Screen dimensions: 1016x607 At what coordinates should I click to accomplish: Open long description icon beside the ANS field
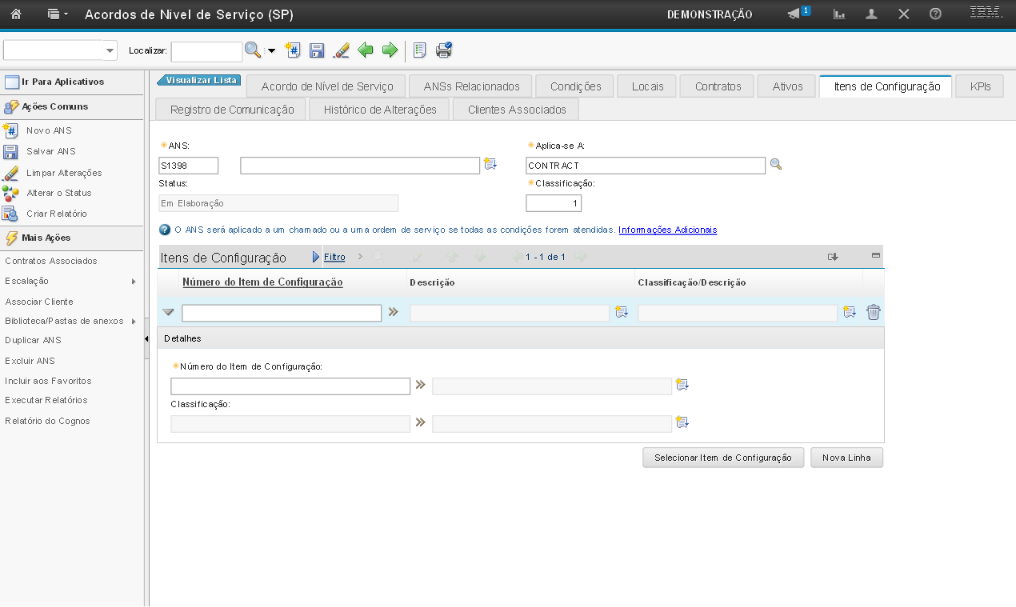[x=490, y=165]
